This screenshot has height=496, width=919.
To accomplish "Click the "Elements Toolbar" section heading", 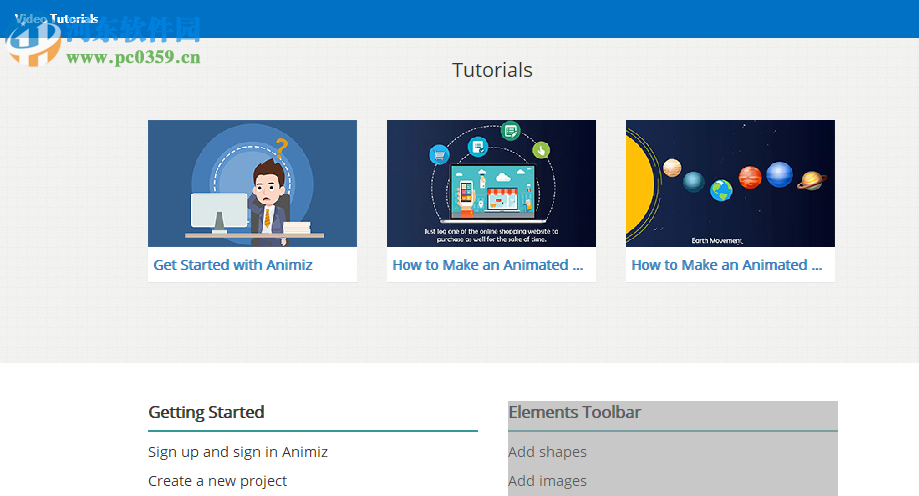I will (574, 412).
